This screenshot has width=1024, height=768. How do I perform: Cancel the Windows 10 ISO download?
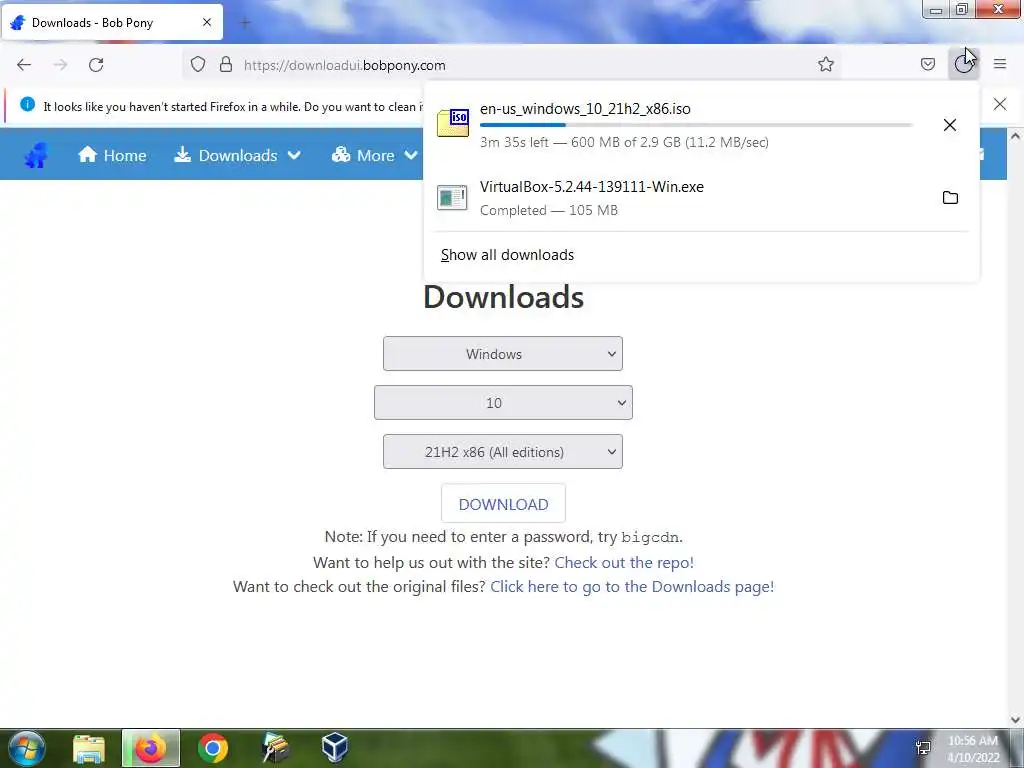coord(950,125)
